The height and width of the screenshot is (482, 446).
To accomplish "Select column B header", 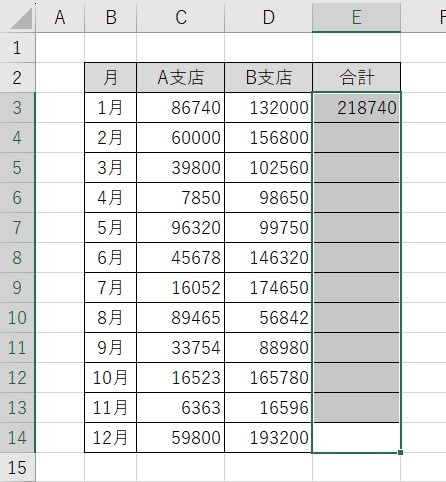I will tap(111, 17).
